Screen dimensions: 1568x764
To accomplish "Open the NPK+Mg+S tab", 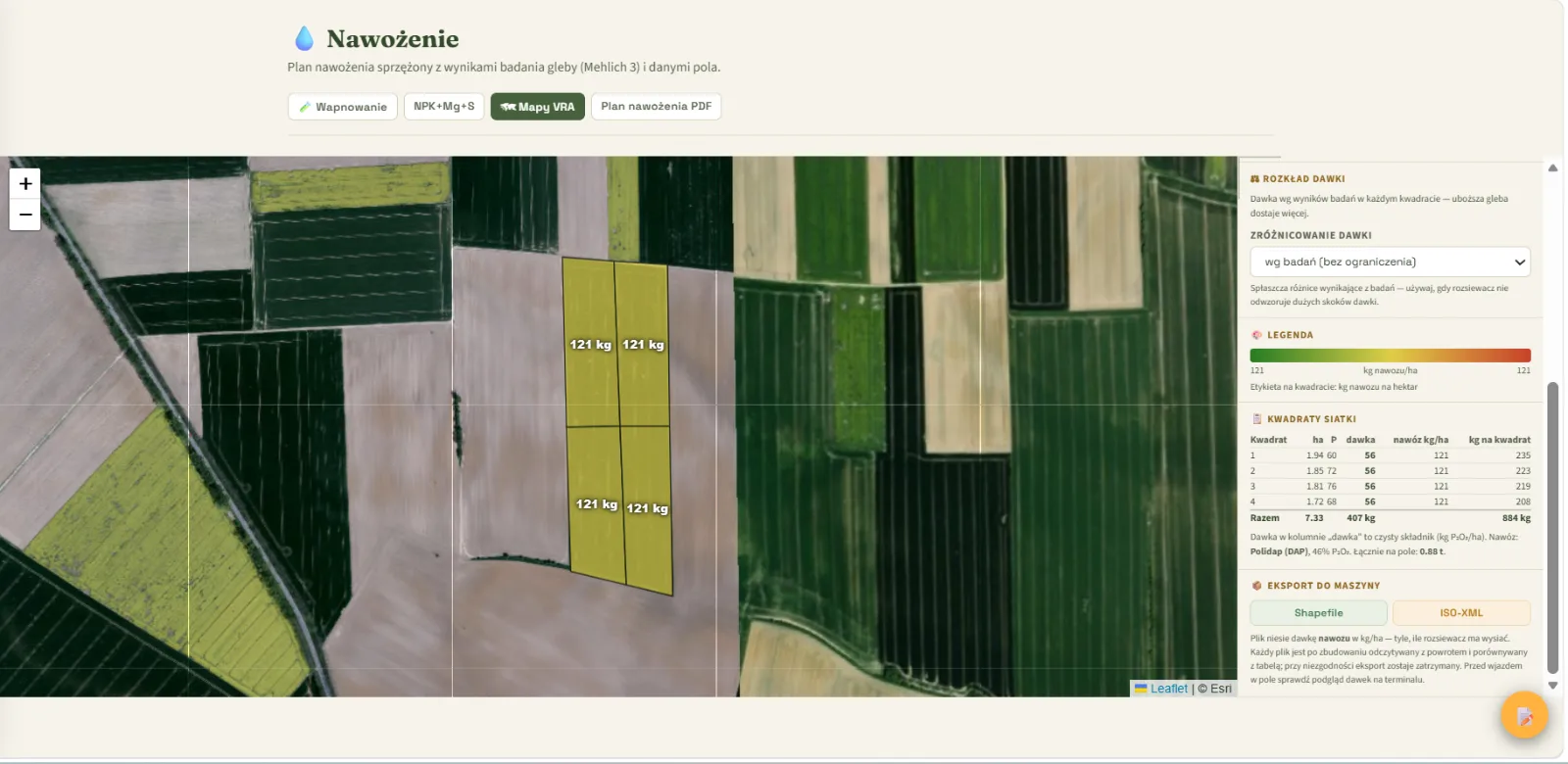I will tap(444, 106).
